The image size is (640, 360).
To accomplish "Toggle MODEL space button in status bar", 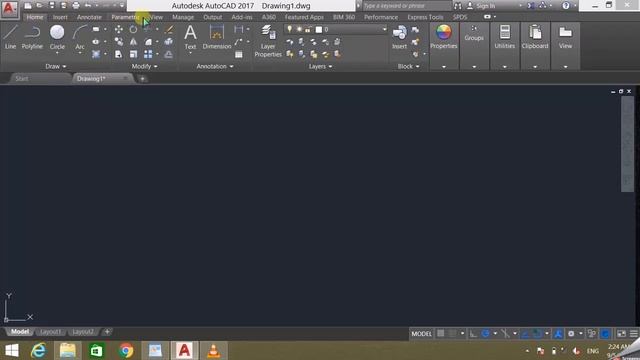I will click(421, 333).
